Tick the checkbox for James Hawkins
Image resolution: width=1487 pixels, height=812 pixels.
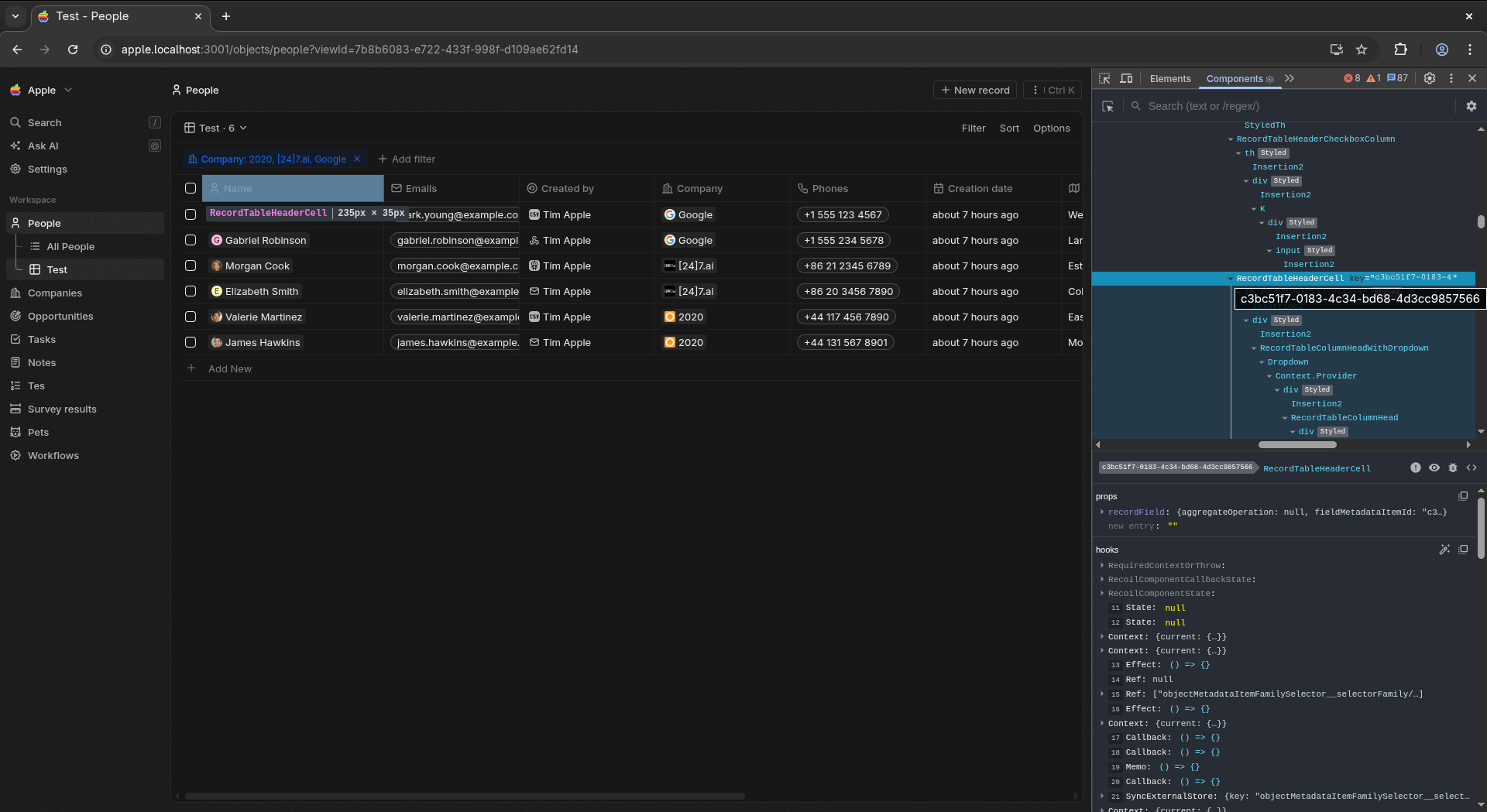tap(191, 342)
